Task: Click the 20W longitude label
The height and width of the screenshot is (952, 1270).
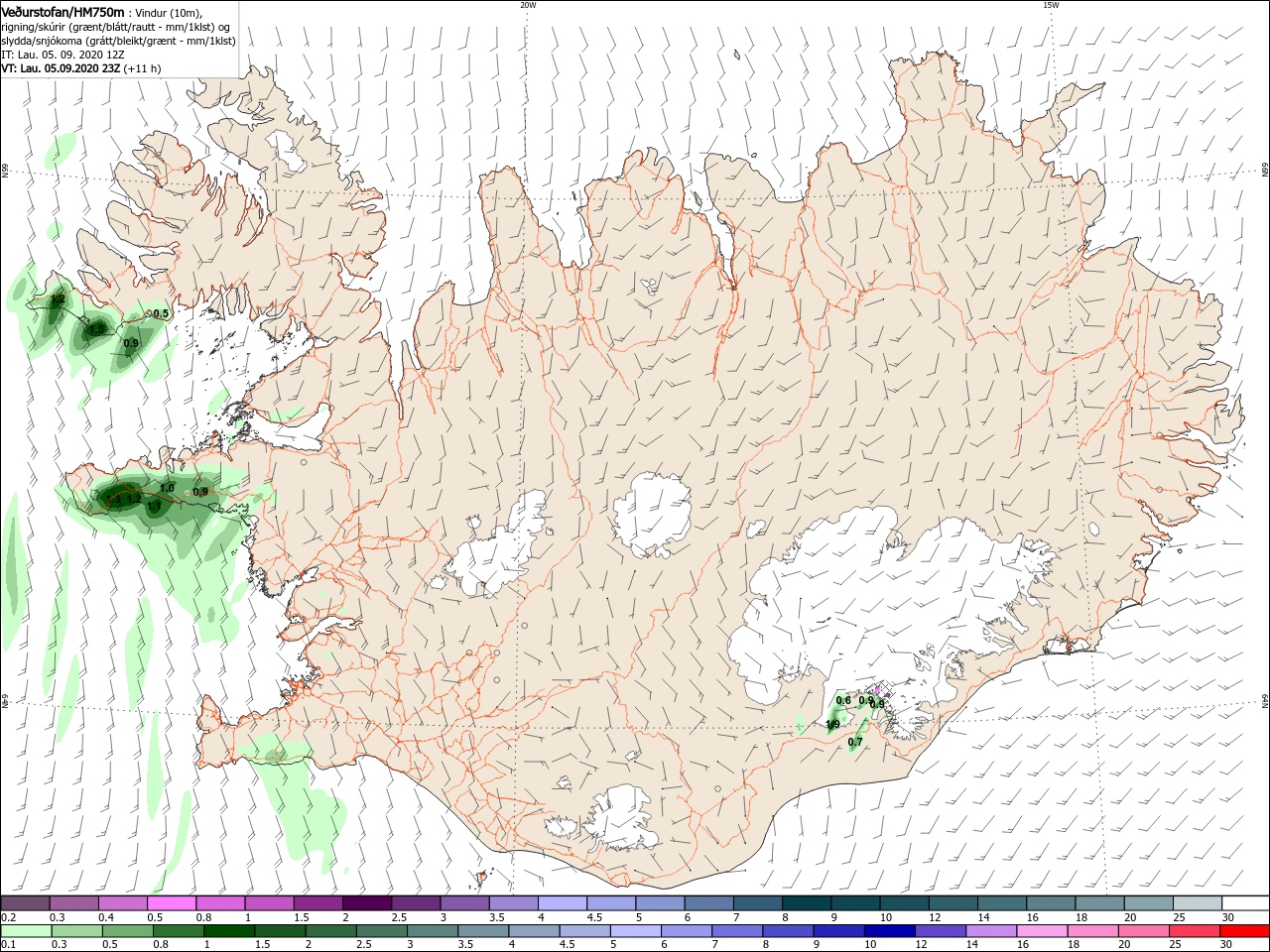Action: pyautogui.click(x=528, y=5)
